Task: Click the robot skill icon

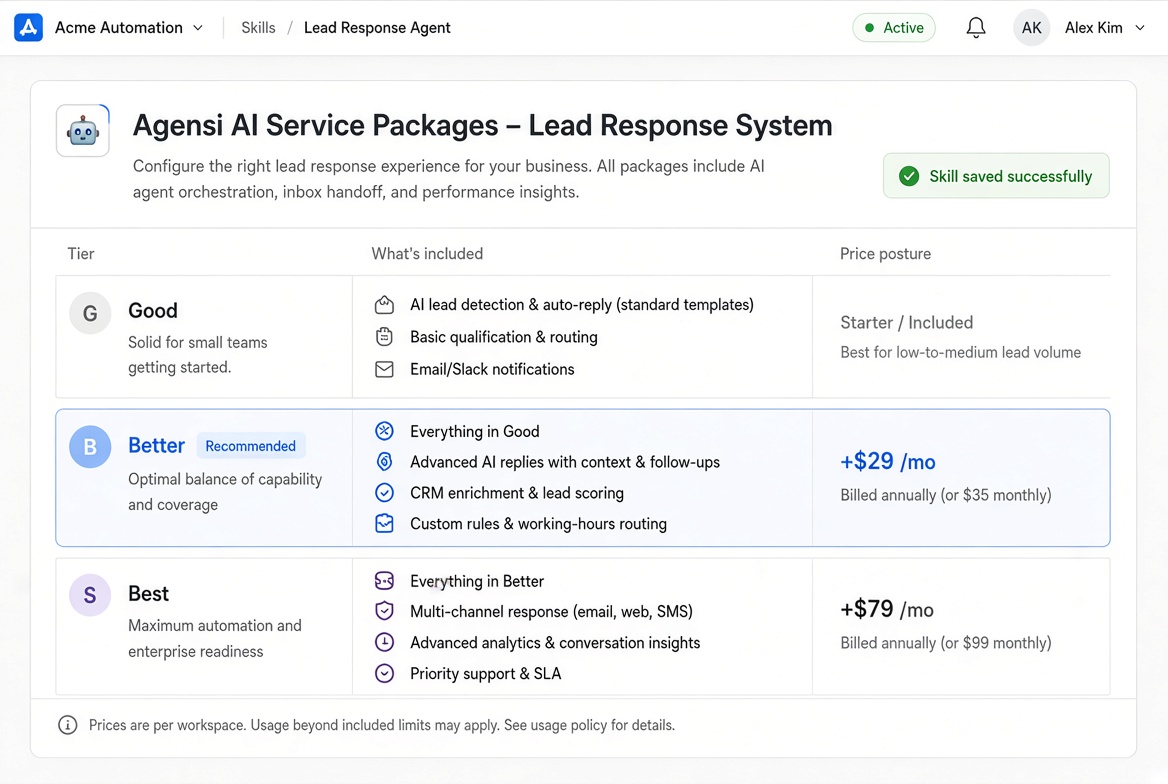Action: (x=83, y=130)
